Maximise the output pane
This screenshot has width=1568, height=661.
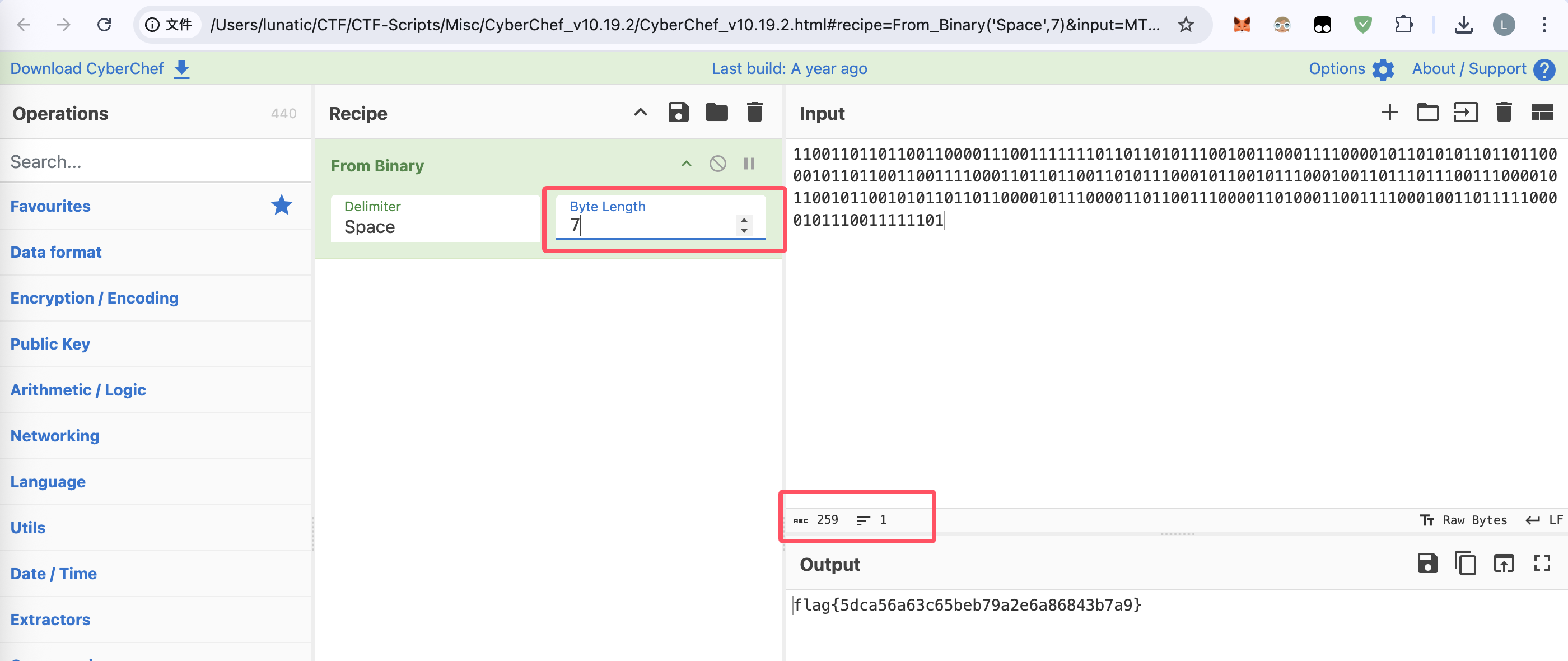click(x=1542, y=563)
